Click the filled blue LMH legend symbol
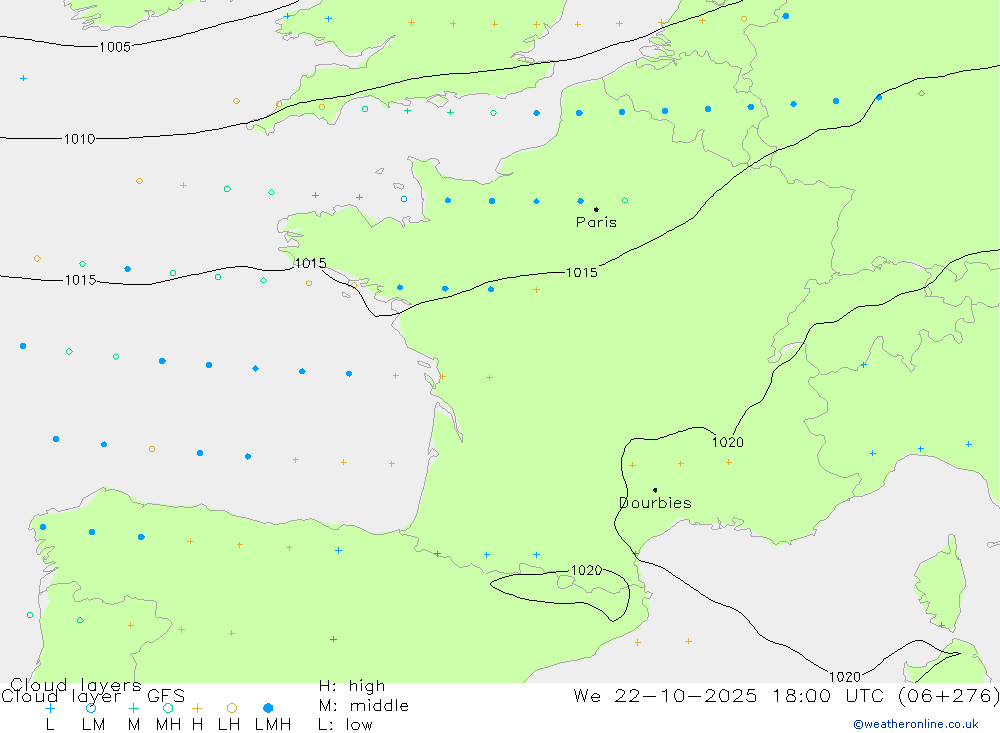Image resolution: width=1000 pixels, height=733 pixels. (268, 708)
